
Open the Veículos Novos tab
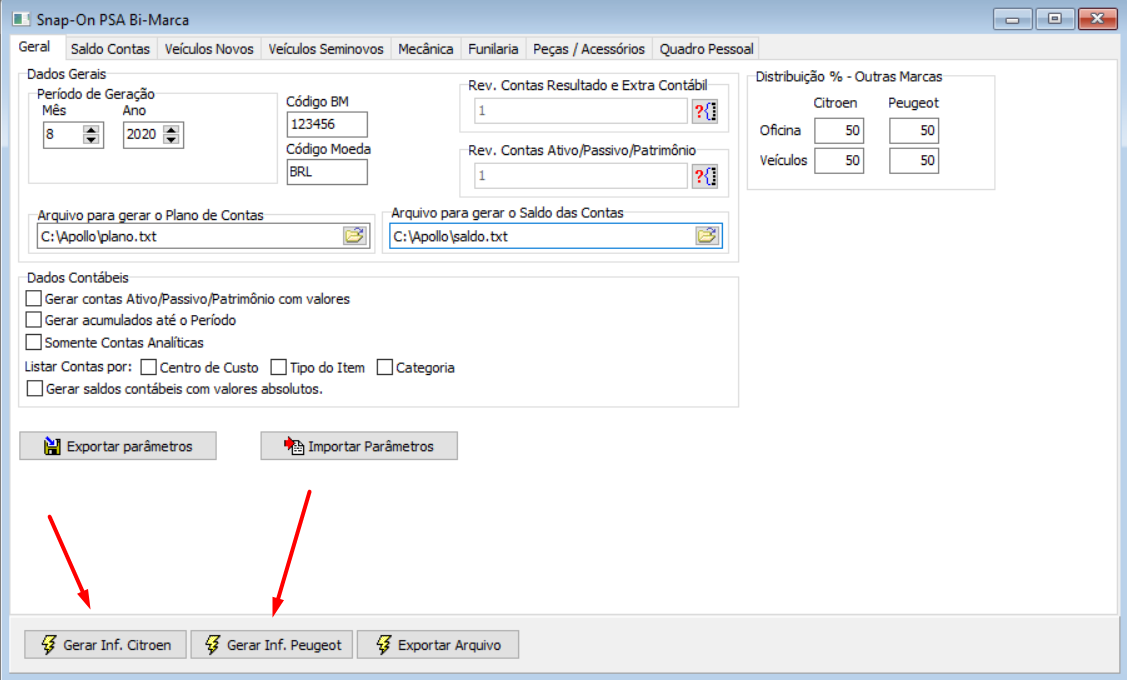coord(209,49)
